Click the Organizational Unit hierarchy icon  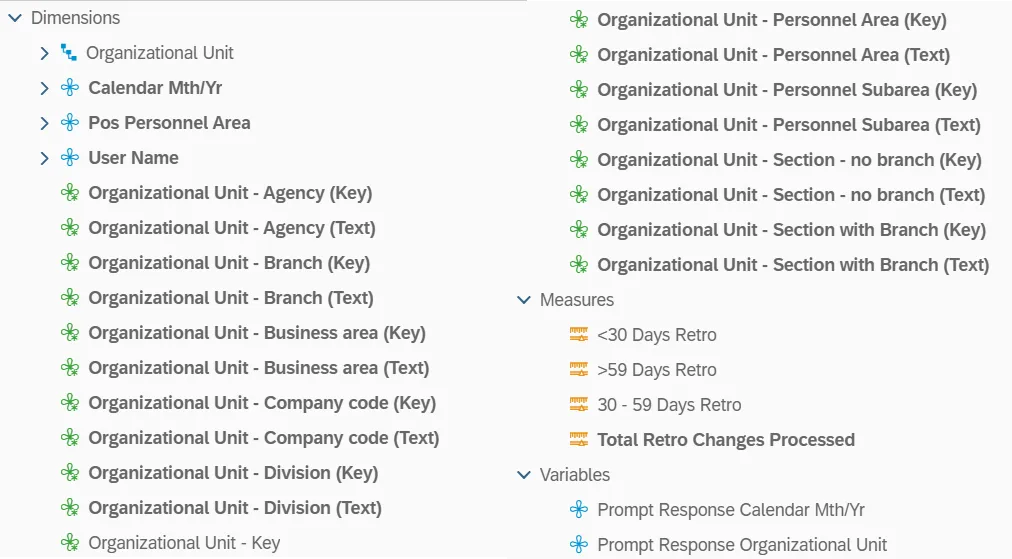[69, 53]
